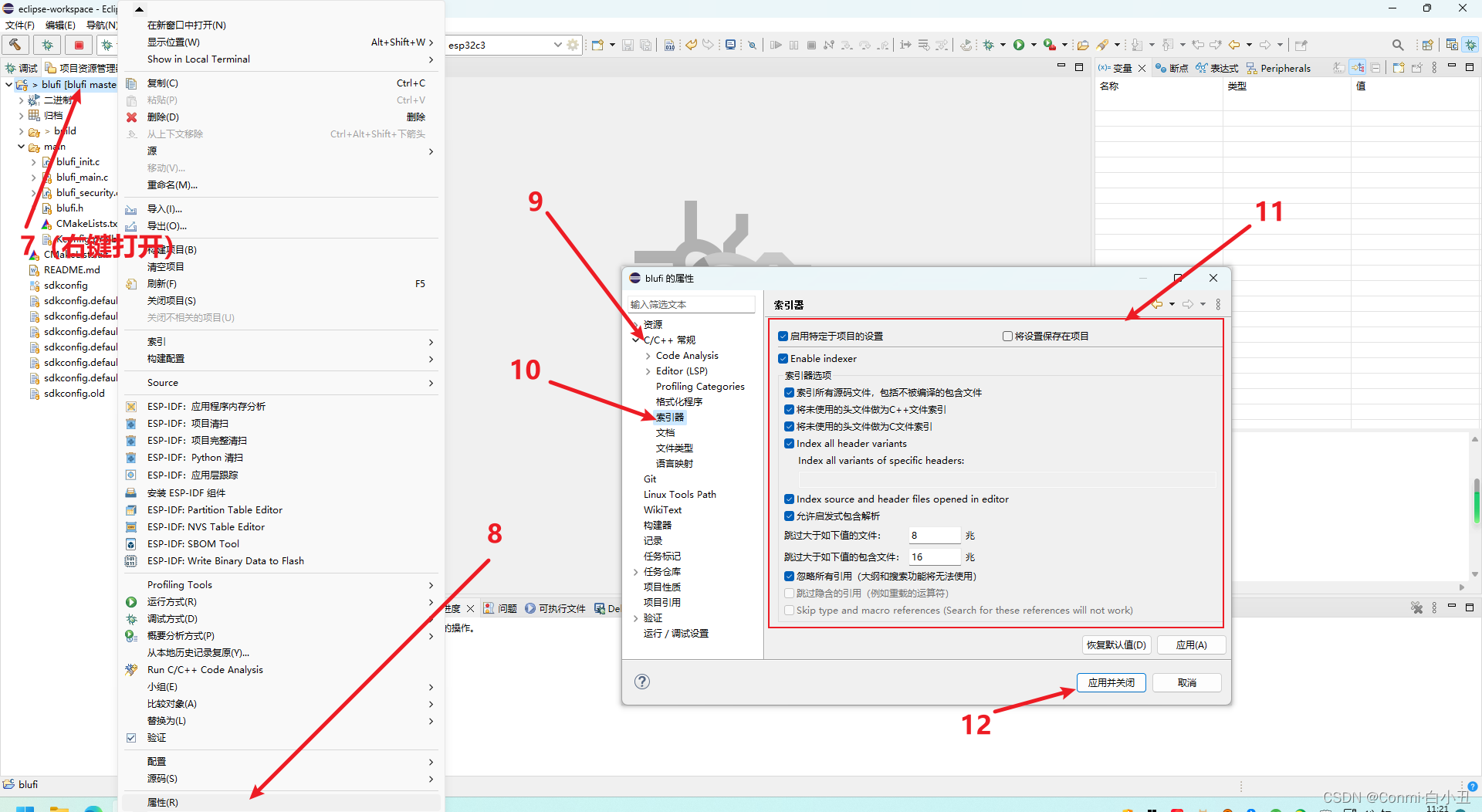Click the New file toolbar icon

pos(597,45)
